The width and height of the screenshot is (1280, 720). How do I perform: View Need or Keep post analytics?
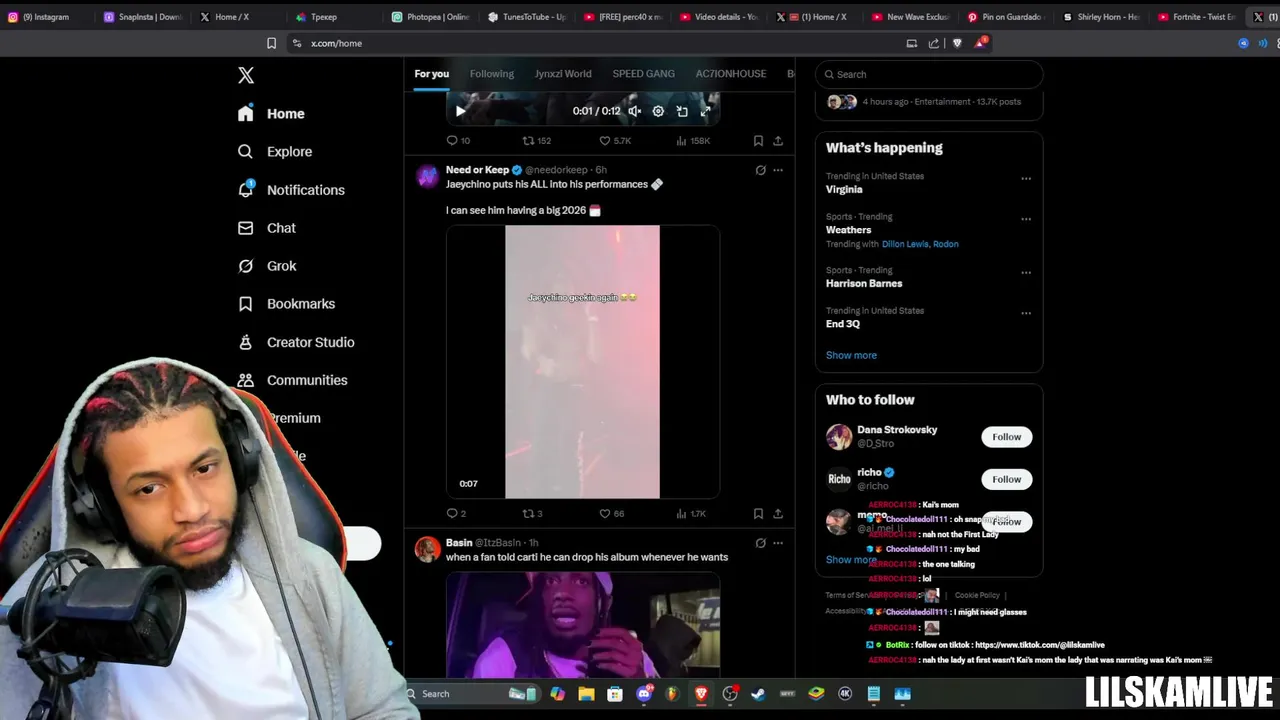pyautogui.click(x=691, y=514)
